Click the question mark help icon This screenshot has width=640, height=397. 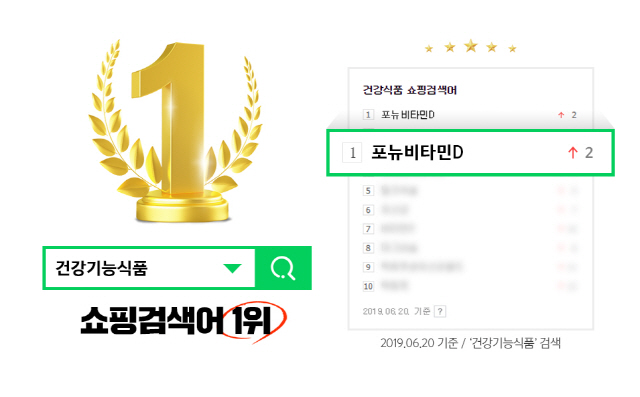coord(440,311)
